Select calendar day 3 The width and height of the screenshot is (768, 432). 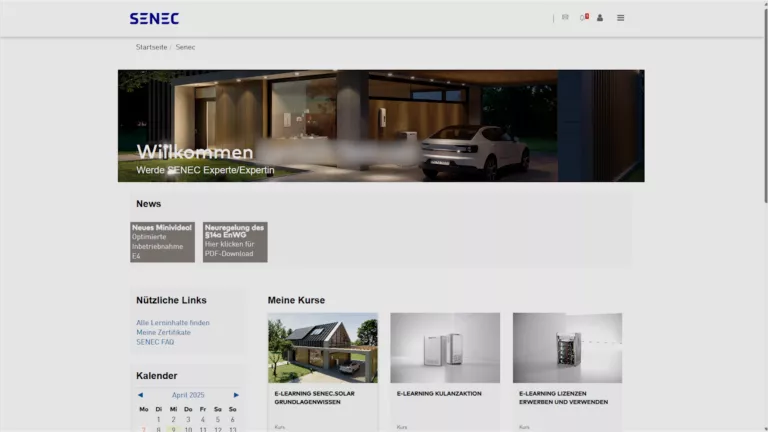point(188,419)
